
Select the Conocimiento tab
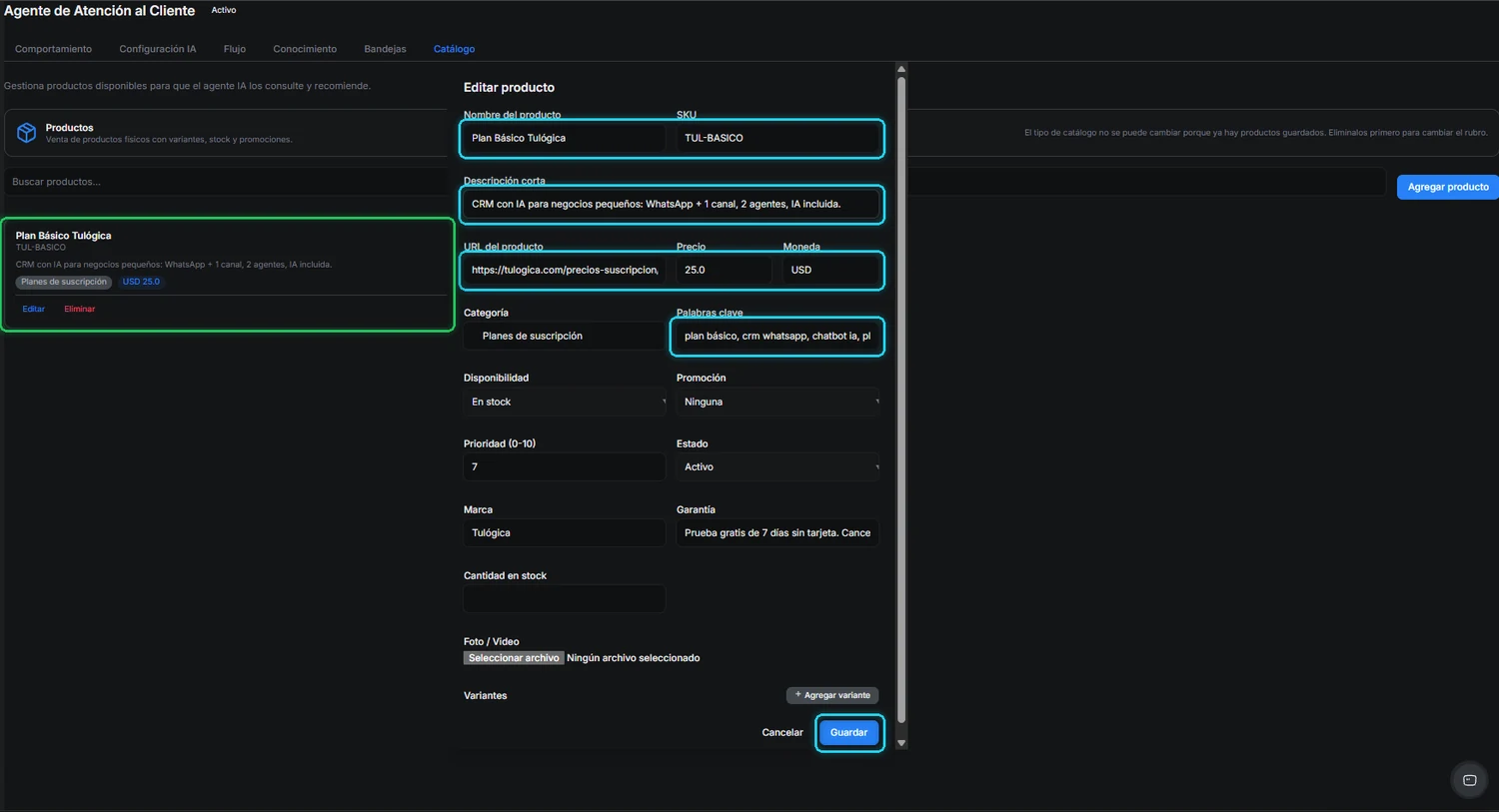click(305, 49)
